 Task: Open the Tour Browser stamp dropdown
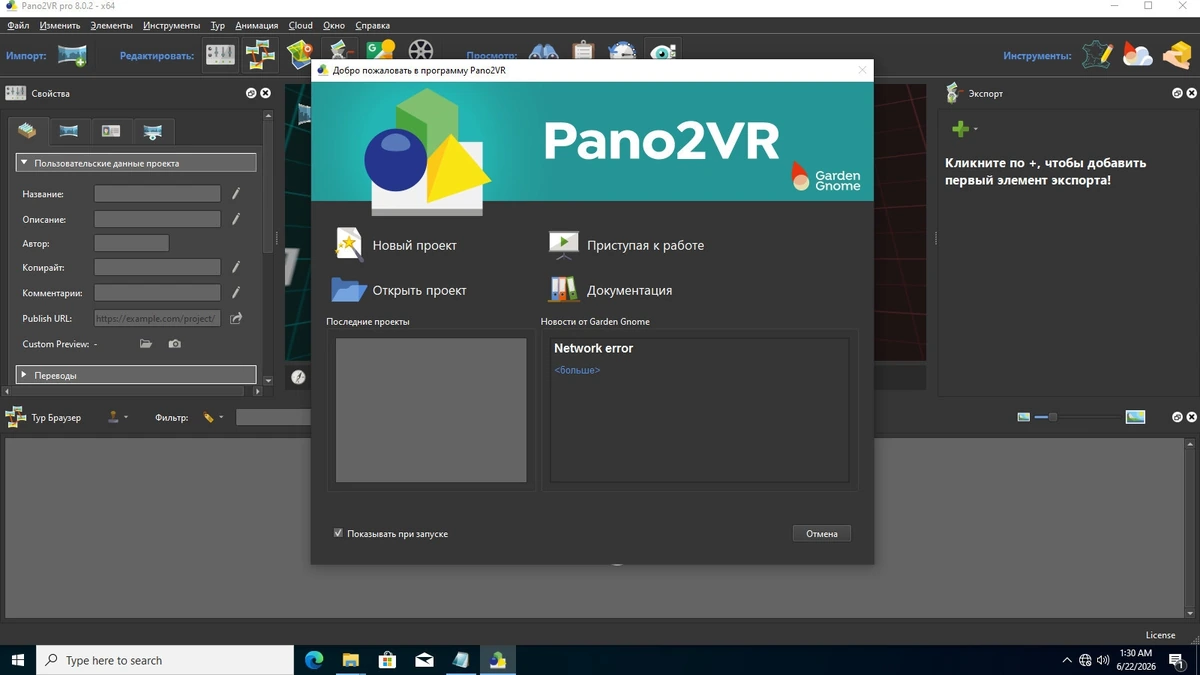[118, 417]
